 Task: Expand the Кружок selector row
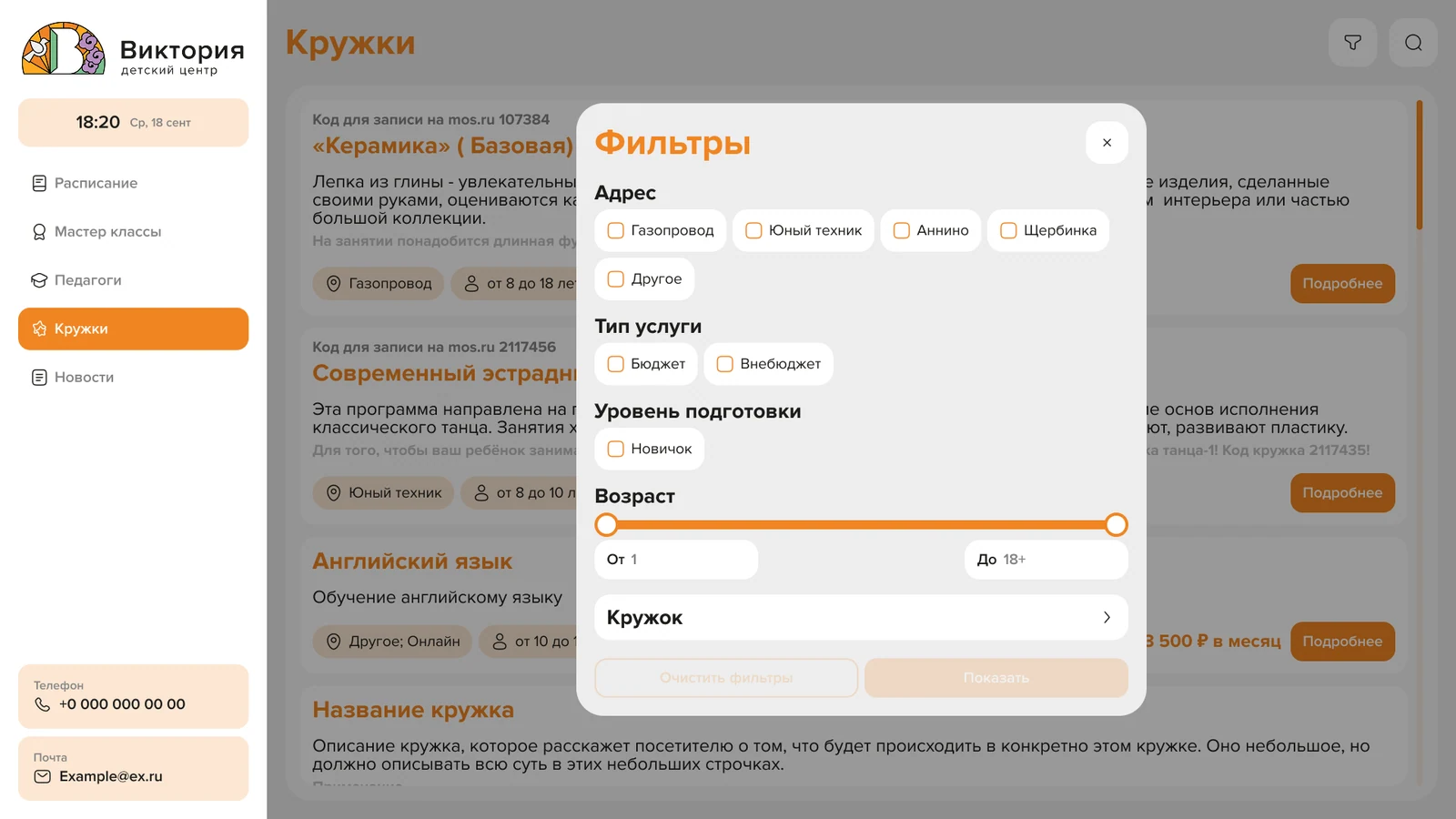[861, 618]
